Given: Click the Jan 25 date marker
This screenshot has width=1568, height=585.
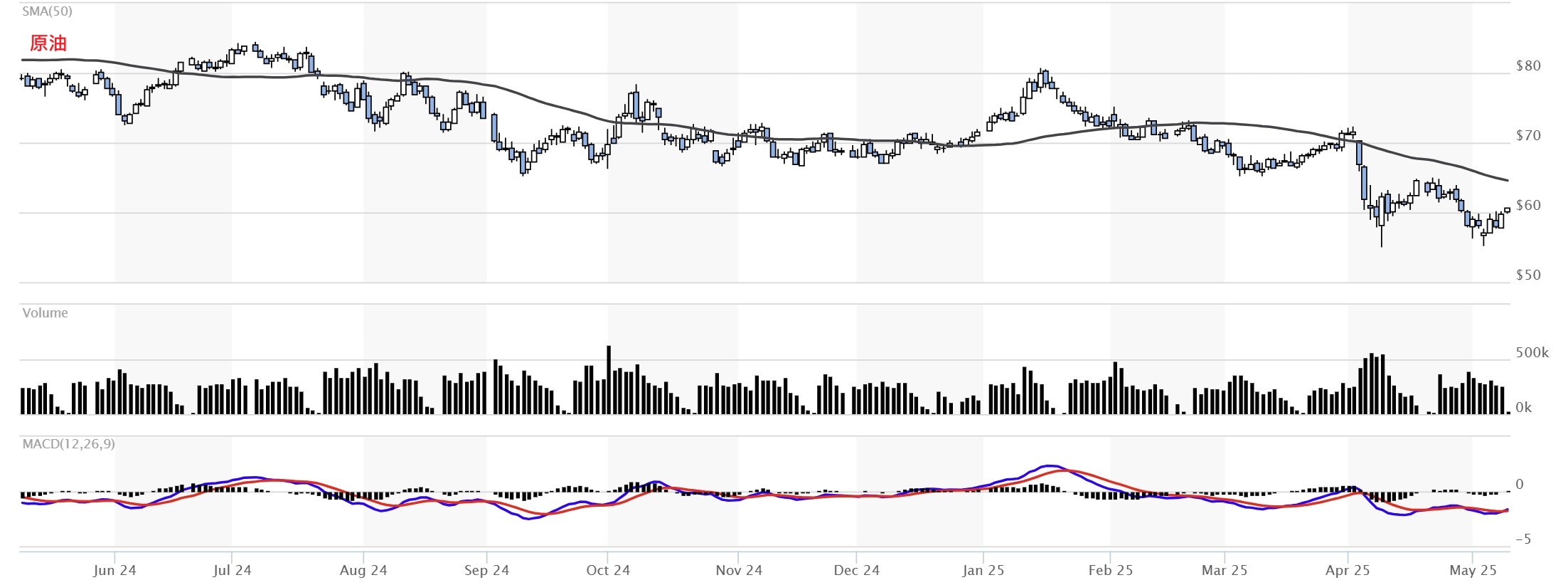Looking at the screenshot, I should point(983,570).
